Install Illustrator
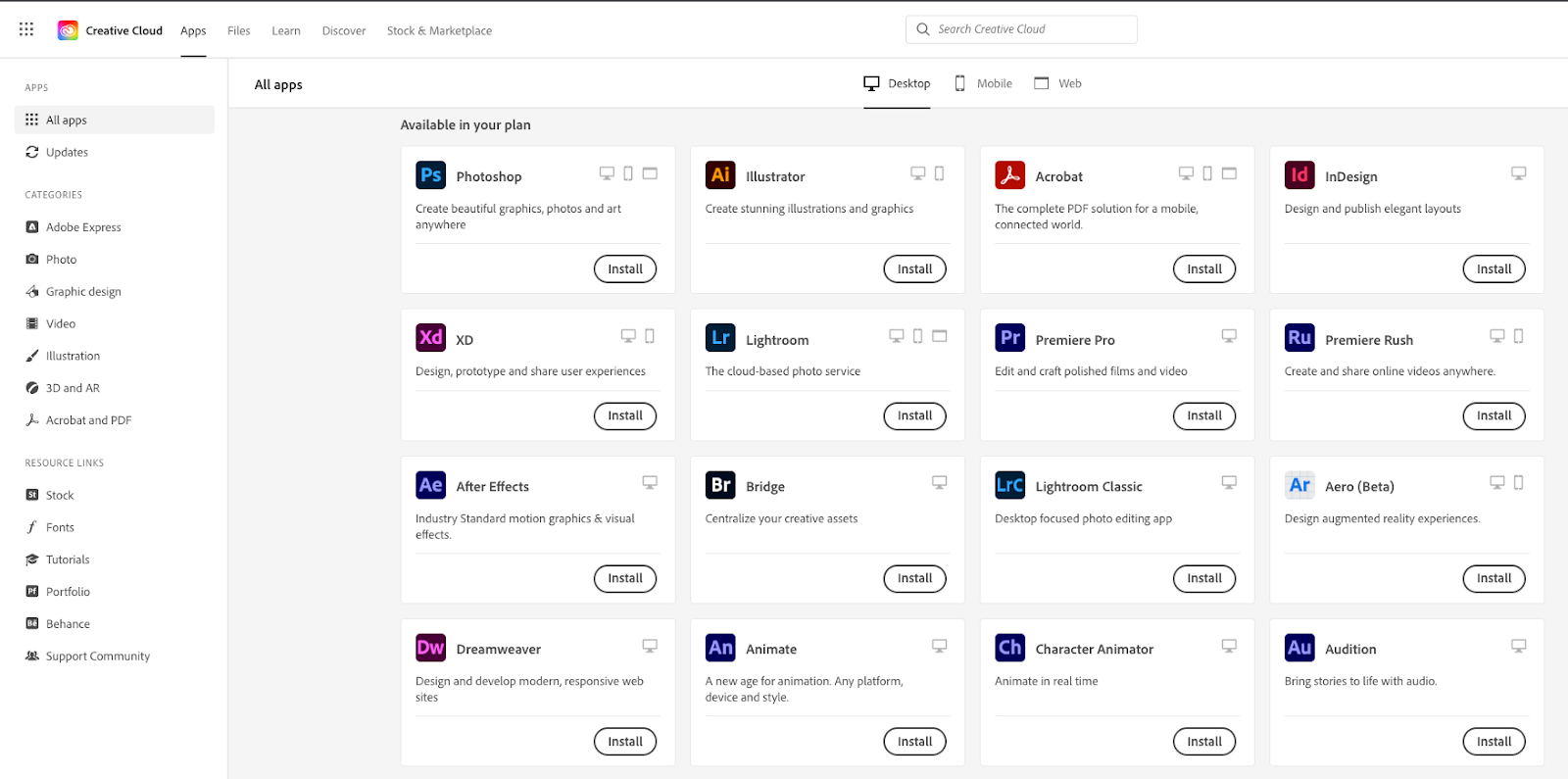Viewport: 1568px width, 779px height. point(914,269)
